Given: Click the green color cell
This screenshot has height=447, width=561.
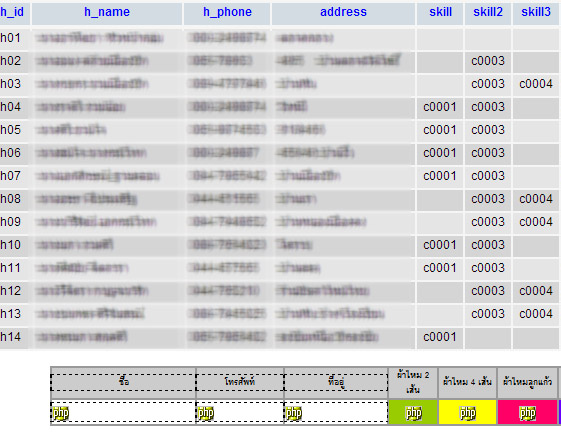Looking at the screenshot, I should tap(413, 412).
